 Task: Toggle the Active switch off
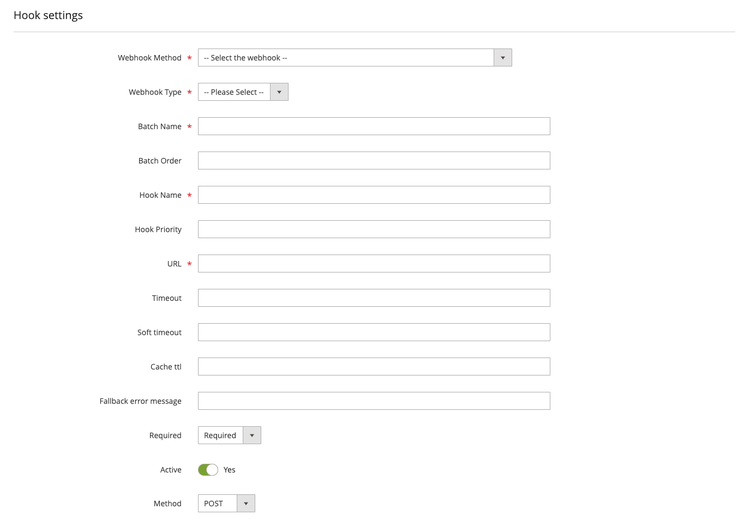pos(208,470)
